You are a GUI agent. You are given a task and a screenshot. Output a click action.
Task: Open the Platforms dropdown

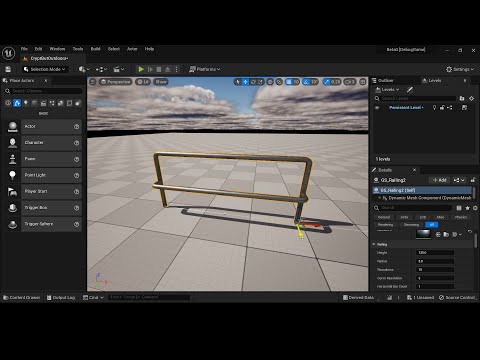tap(205, 69)
